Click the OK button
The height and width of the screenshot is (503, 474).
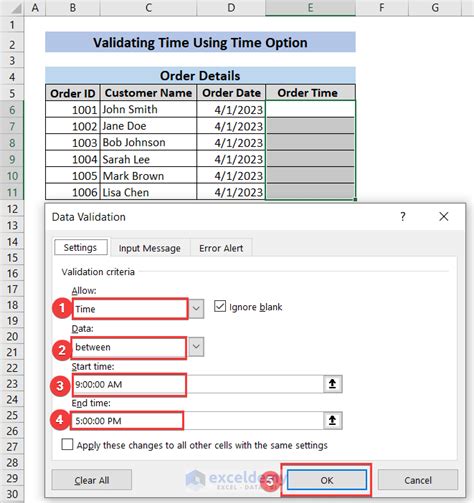coord(327,480)
